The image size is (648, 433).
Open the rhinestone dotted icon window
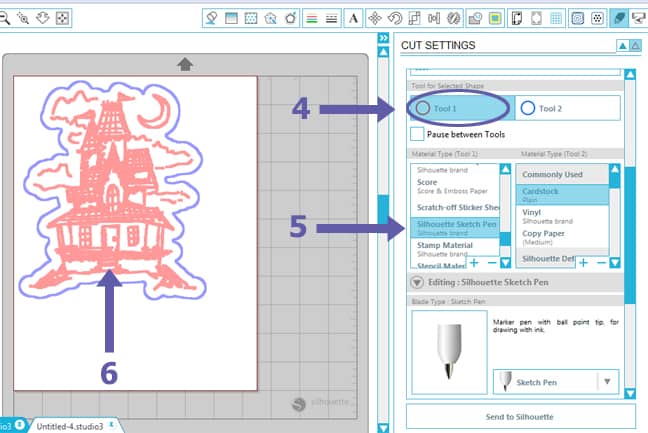597,18
